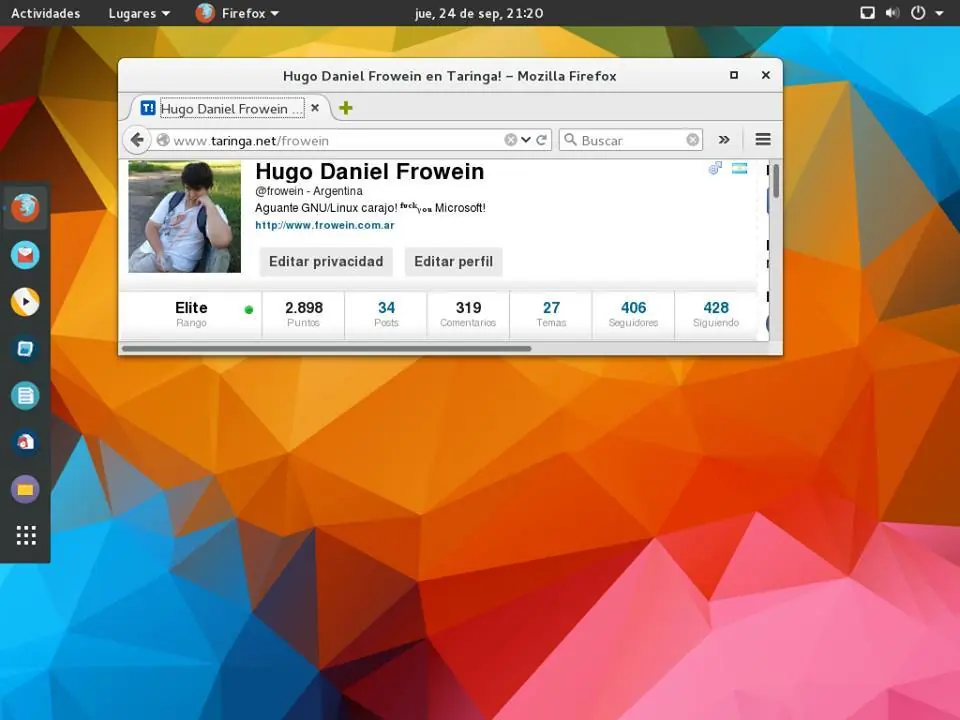Click the display tray icon in top bar
The image size is (960, 720).
pyautogui.click(x=868, y=13)
